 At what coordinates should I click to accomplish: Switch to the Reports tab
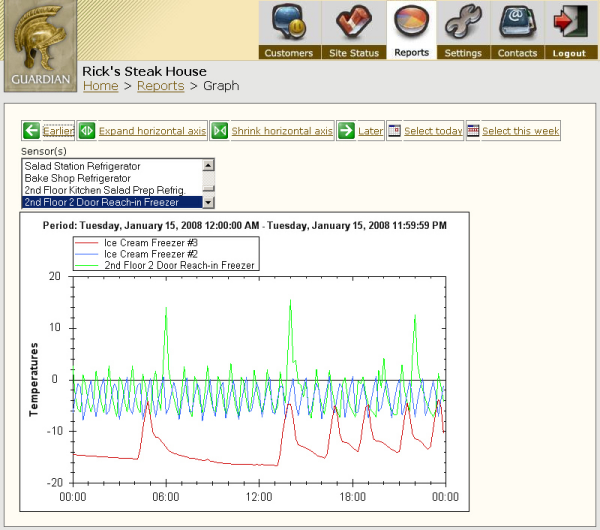point(411,53)
